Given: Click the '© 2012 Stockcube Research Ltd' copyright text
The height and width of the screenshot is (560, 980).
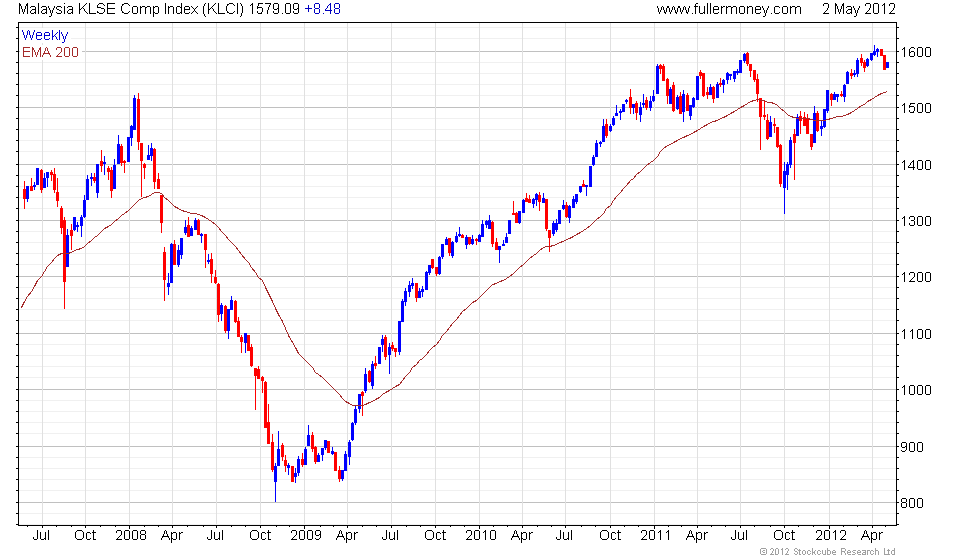Looking at the screenshot, I should click(x=828, y=552).
